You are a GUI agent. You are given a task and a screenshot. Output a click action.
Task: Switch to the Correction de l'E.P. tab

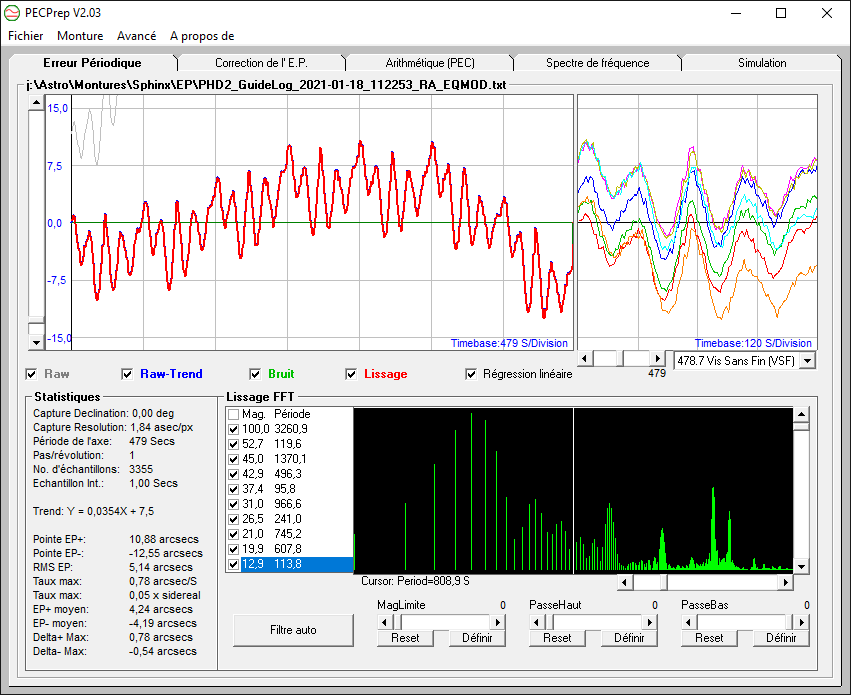click(262, 63)
